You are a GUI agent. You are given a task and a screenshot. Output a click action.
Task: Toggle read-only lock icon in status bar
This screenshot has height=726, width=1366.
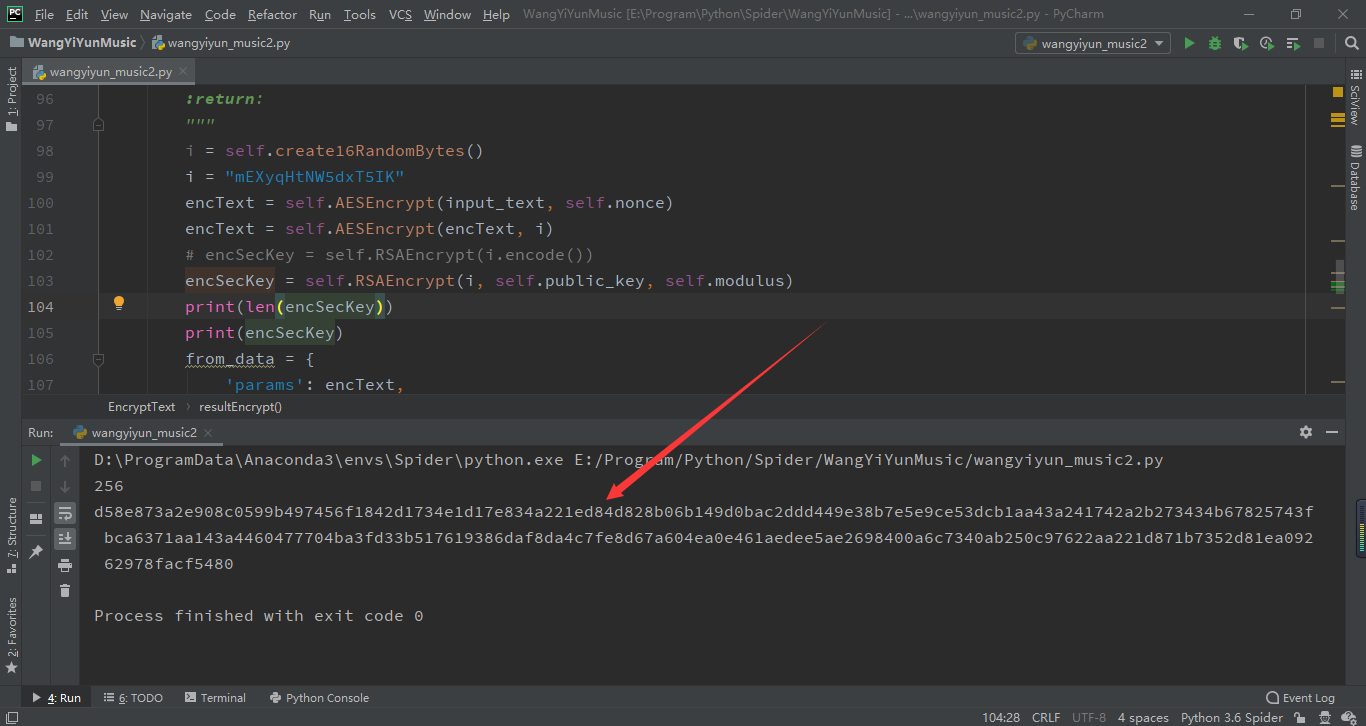point(1298,717)
